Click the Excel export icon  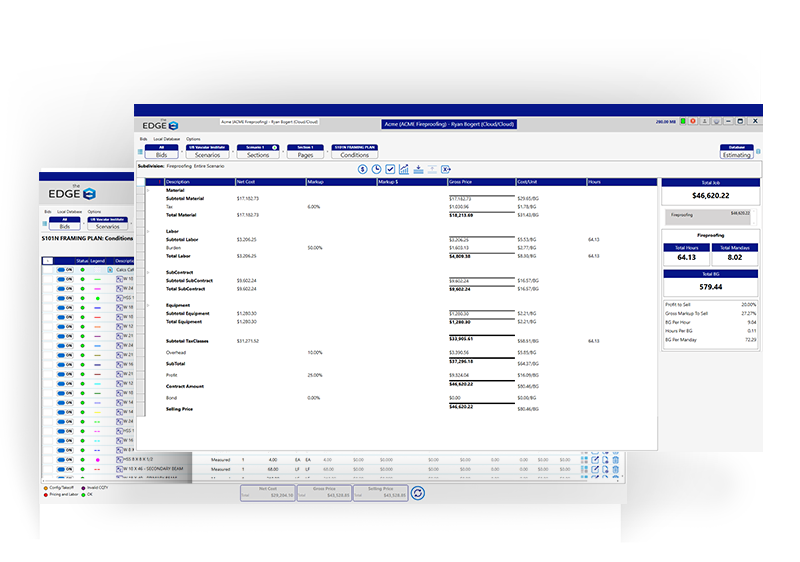click(446, 169)
